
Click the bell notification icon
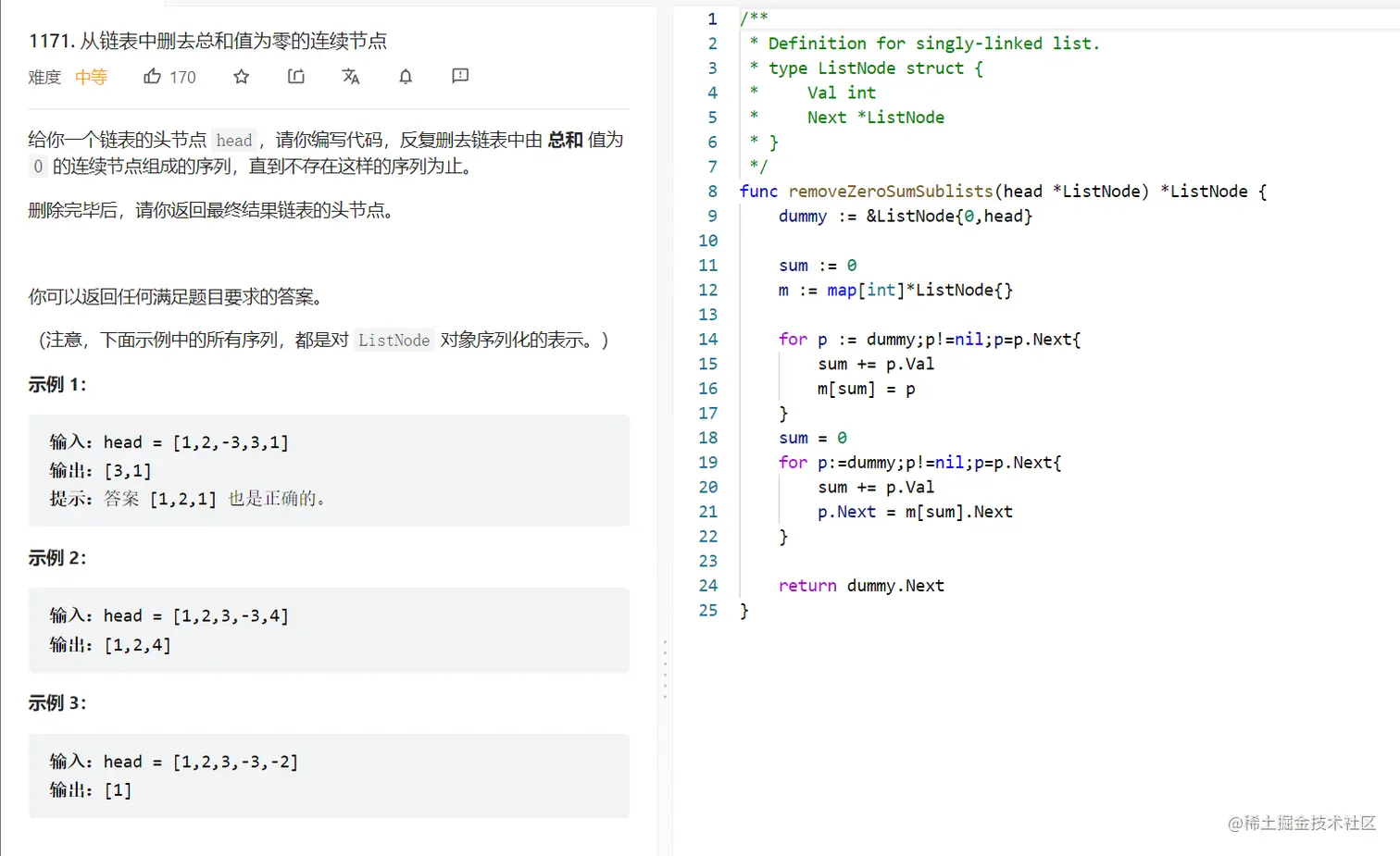[x=406, y=76]
